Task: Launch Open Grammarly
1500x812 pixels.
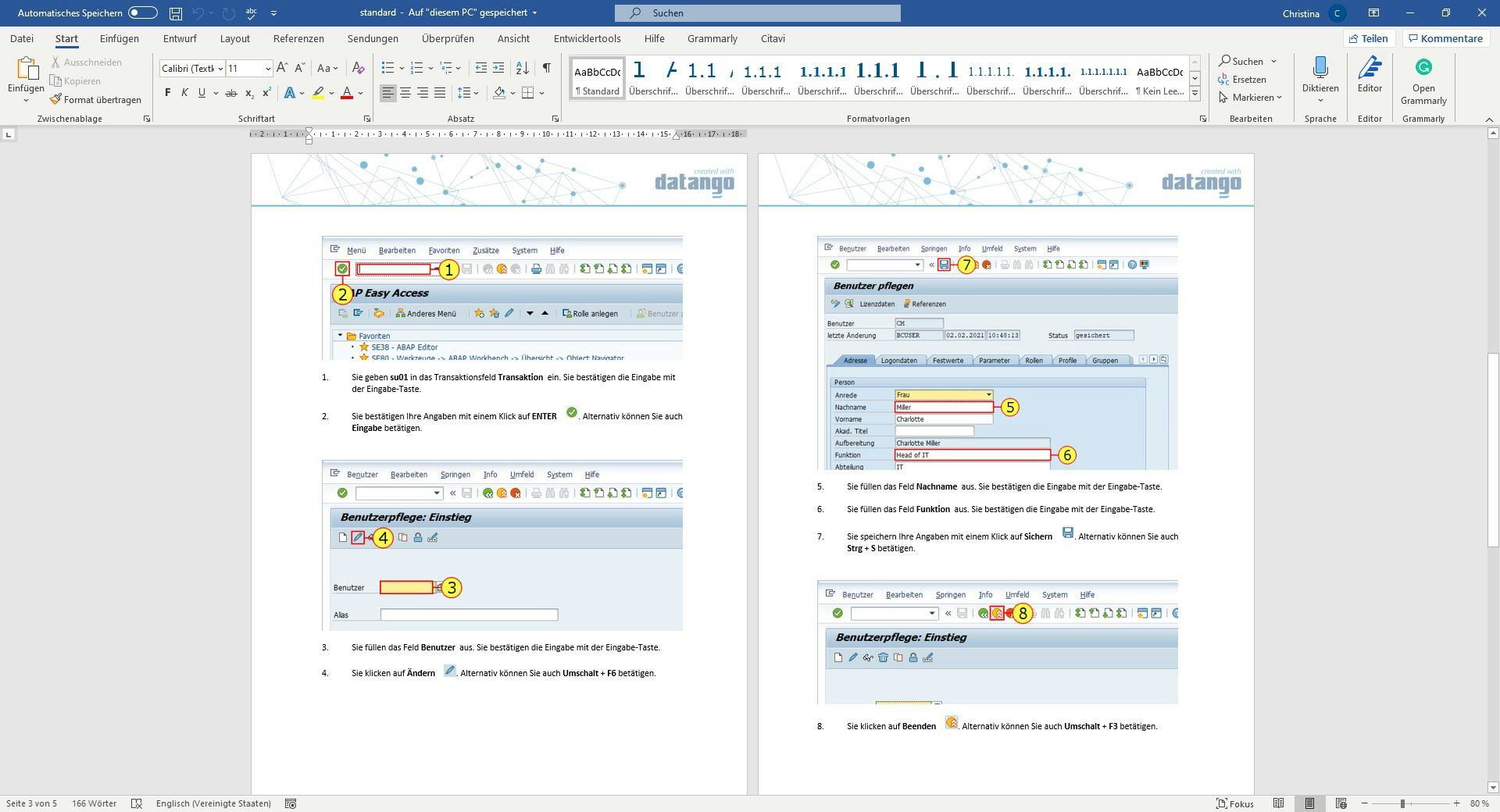Action: coord(1423,78)
